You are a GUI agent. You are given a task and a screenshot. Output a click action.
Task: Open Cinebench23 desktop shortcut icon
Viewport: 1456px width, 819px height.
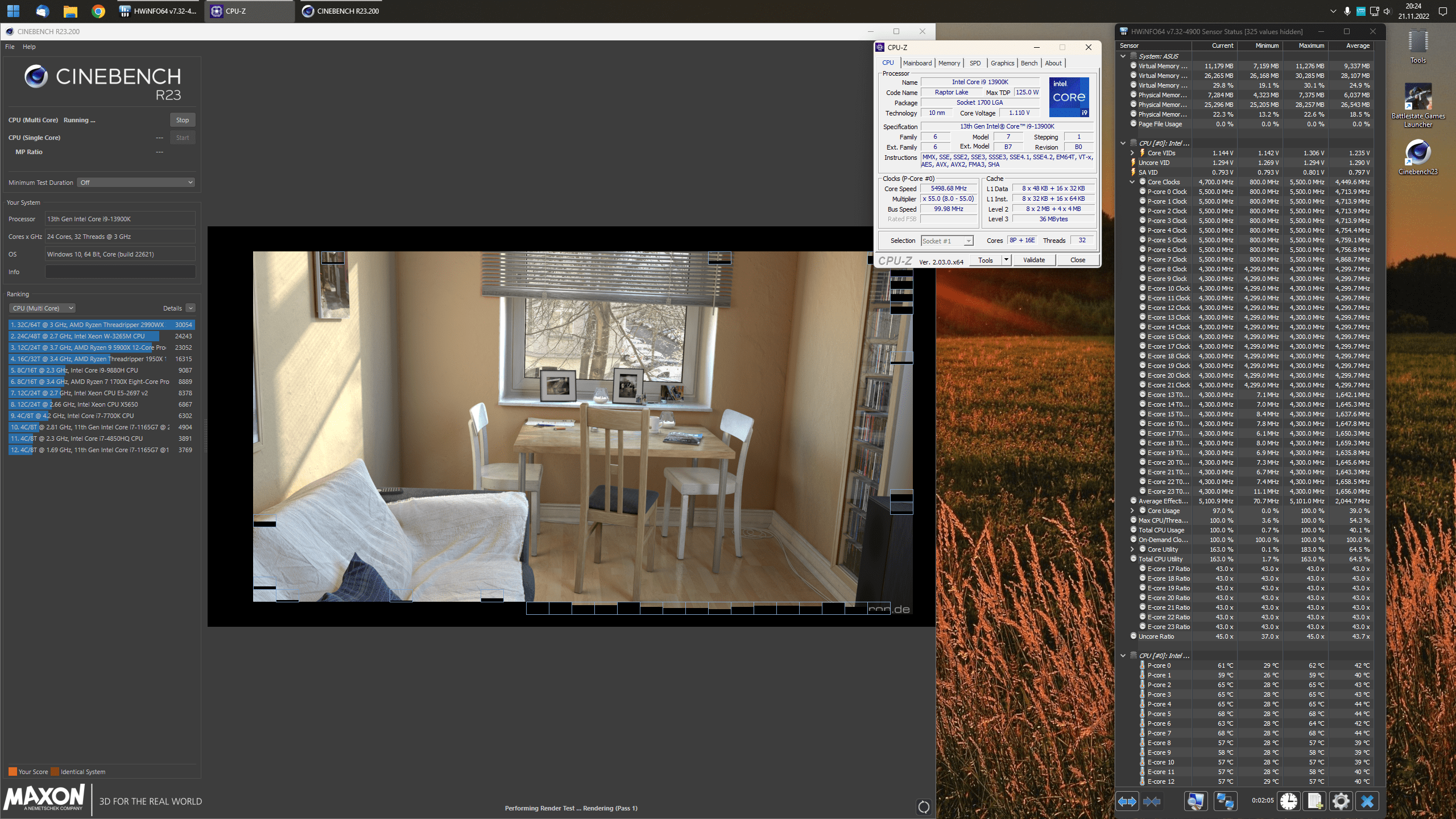coord(1418,158)
